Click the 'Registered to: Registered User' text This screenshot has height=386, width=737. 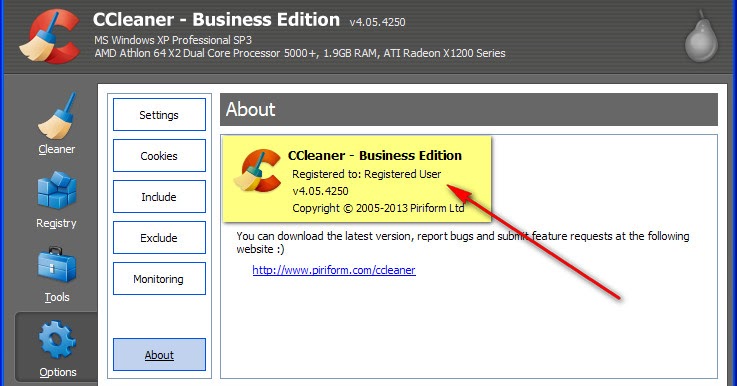[x=367, y=174]
